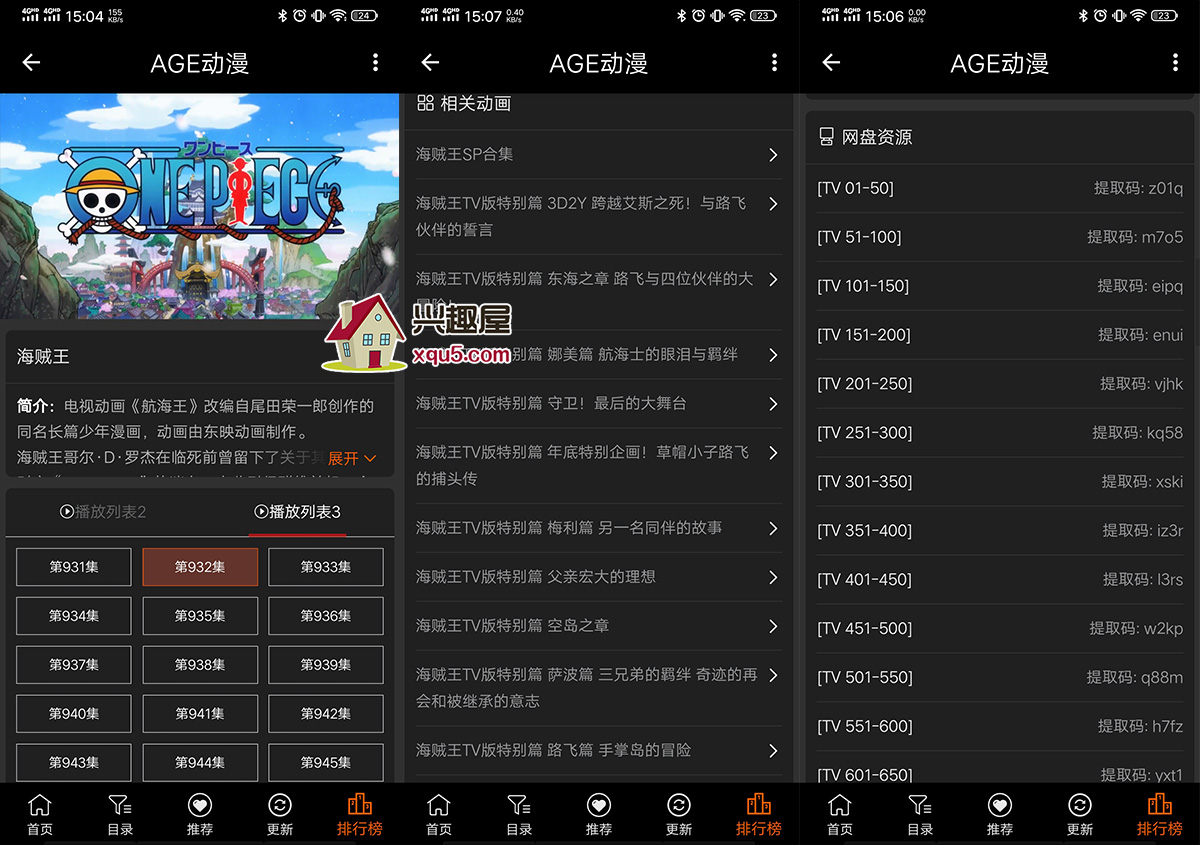Tap extraction code h7fz
The height and width of the screenshot is (845, 1200).
point(1140,727)
